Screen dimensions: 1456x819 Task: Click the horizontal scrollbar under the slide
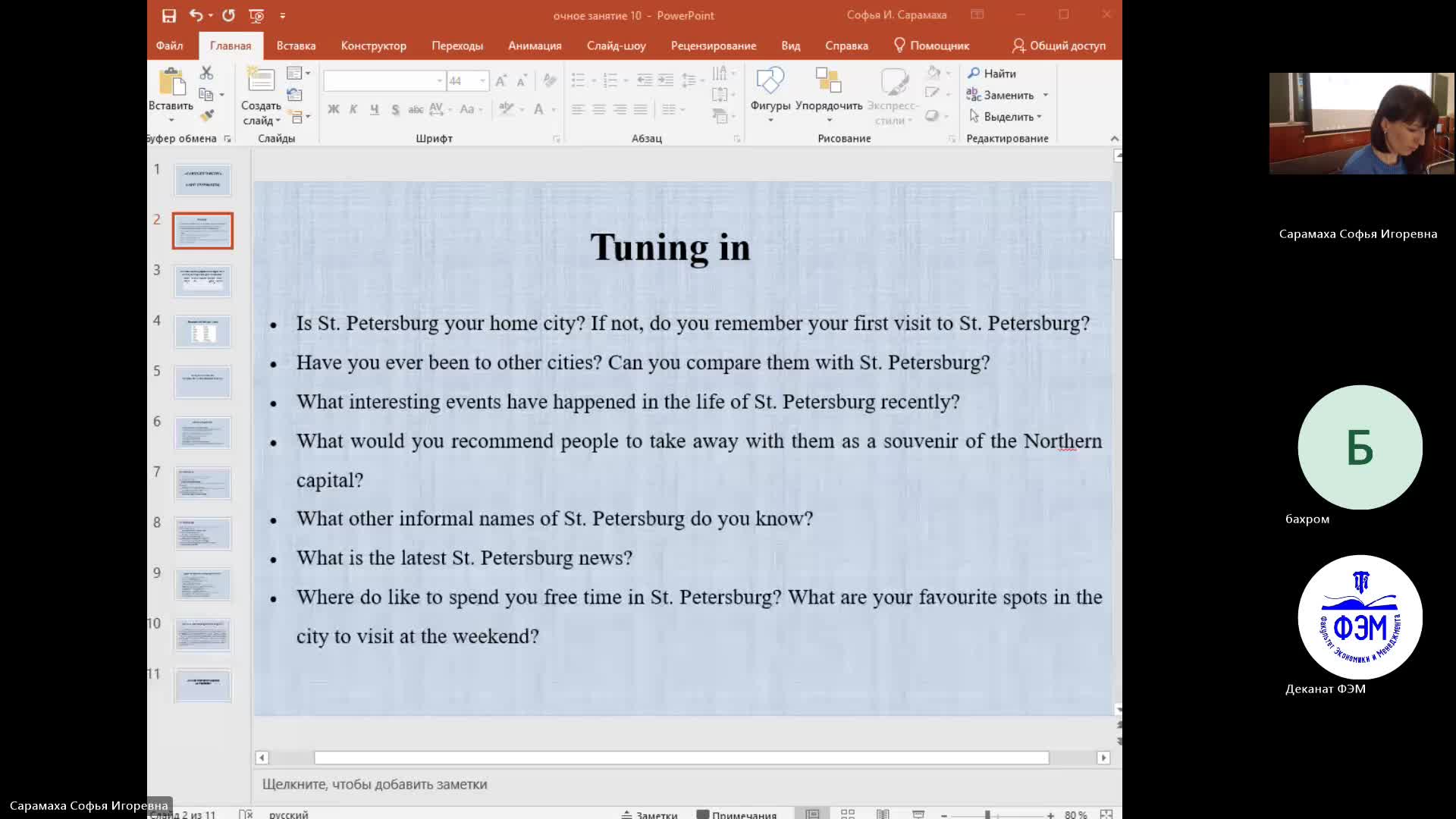(682, 758)
